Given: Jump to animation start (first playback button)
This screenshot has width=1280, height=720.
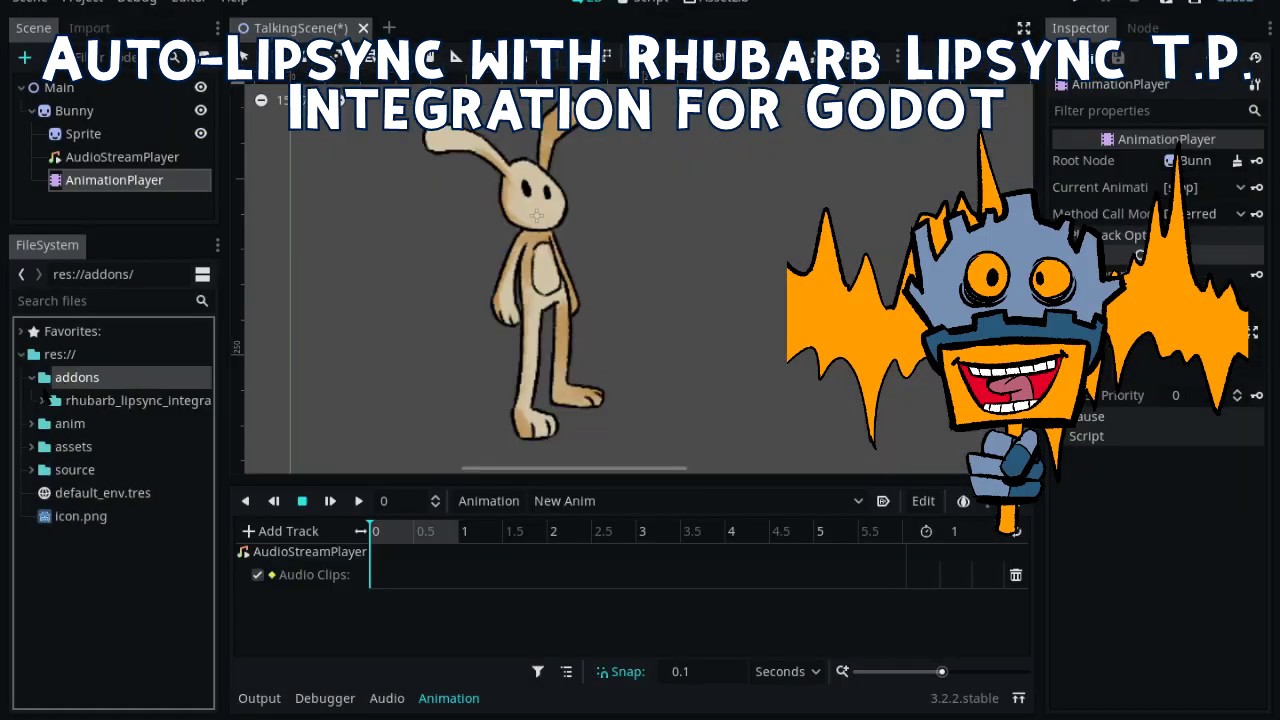Looking at the screenshot, I should [245, 501].
